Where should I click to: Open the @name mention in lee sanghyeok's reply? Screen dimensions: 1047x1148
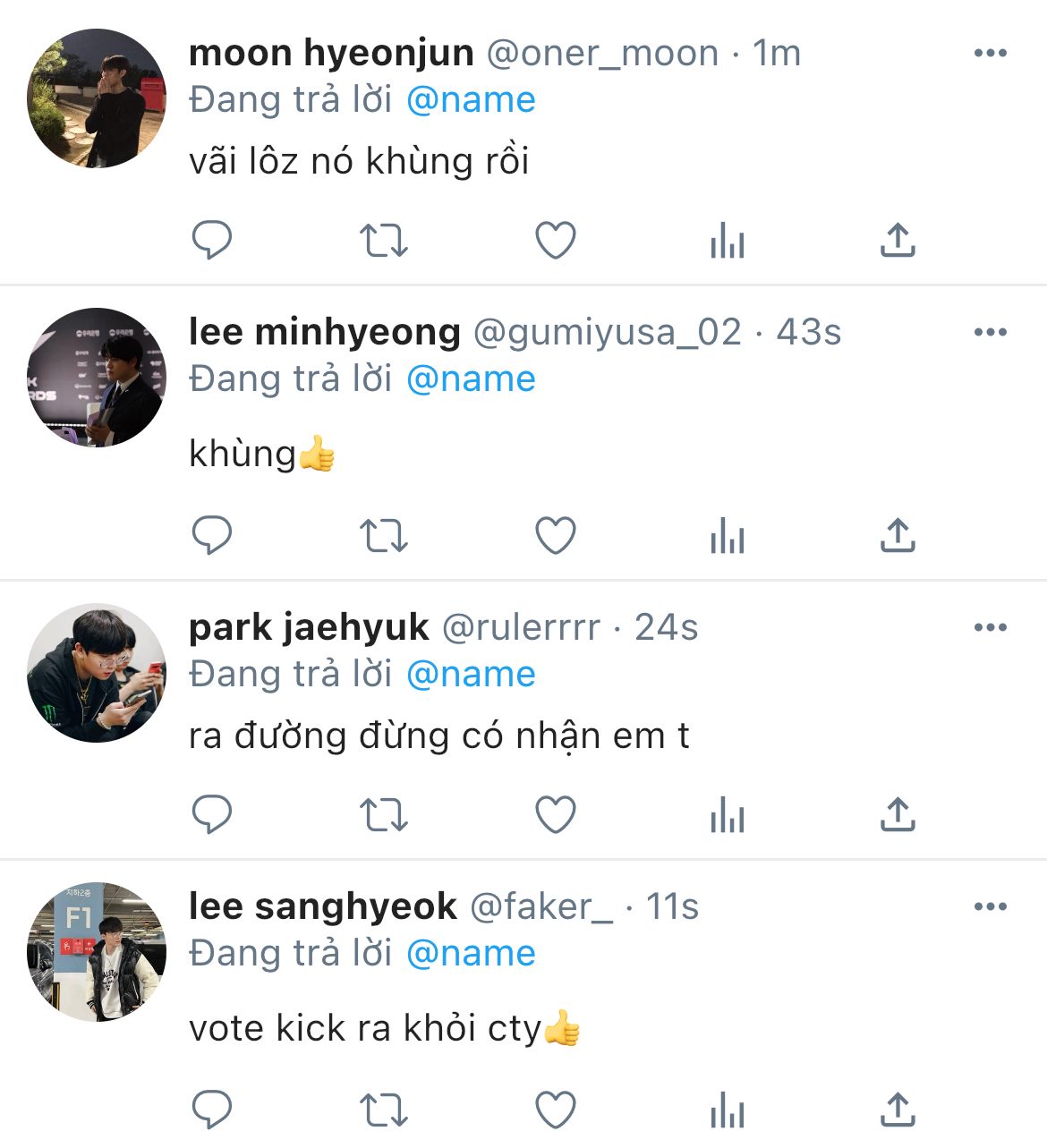(471, 953)
